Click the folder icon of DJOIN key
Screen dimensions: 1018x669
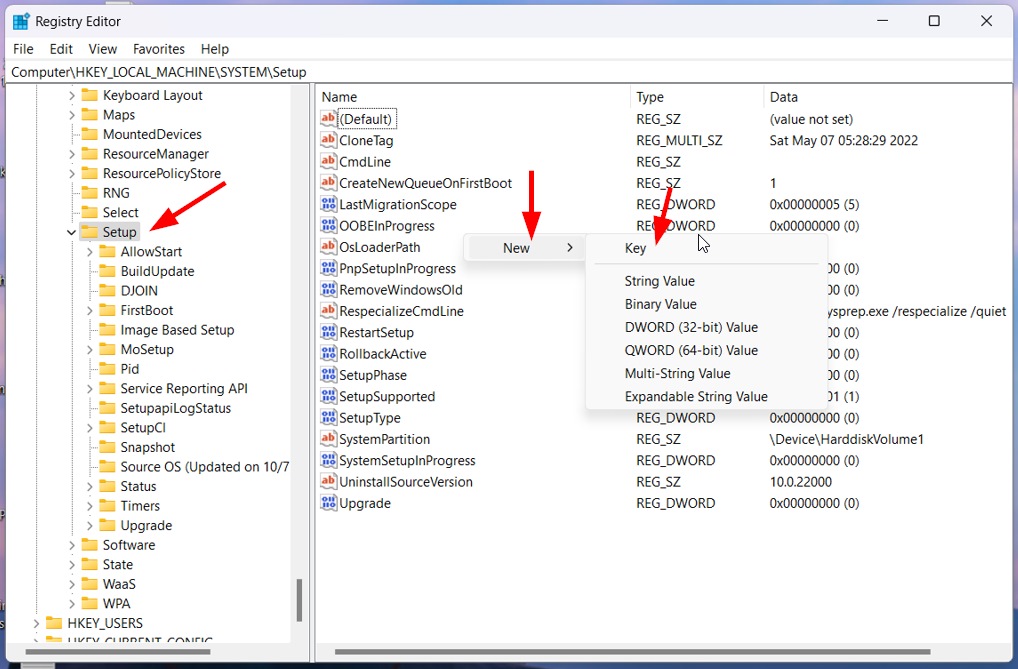tap(107, 290)
